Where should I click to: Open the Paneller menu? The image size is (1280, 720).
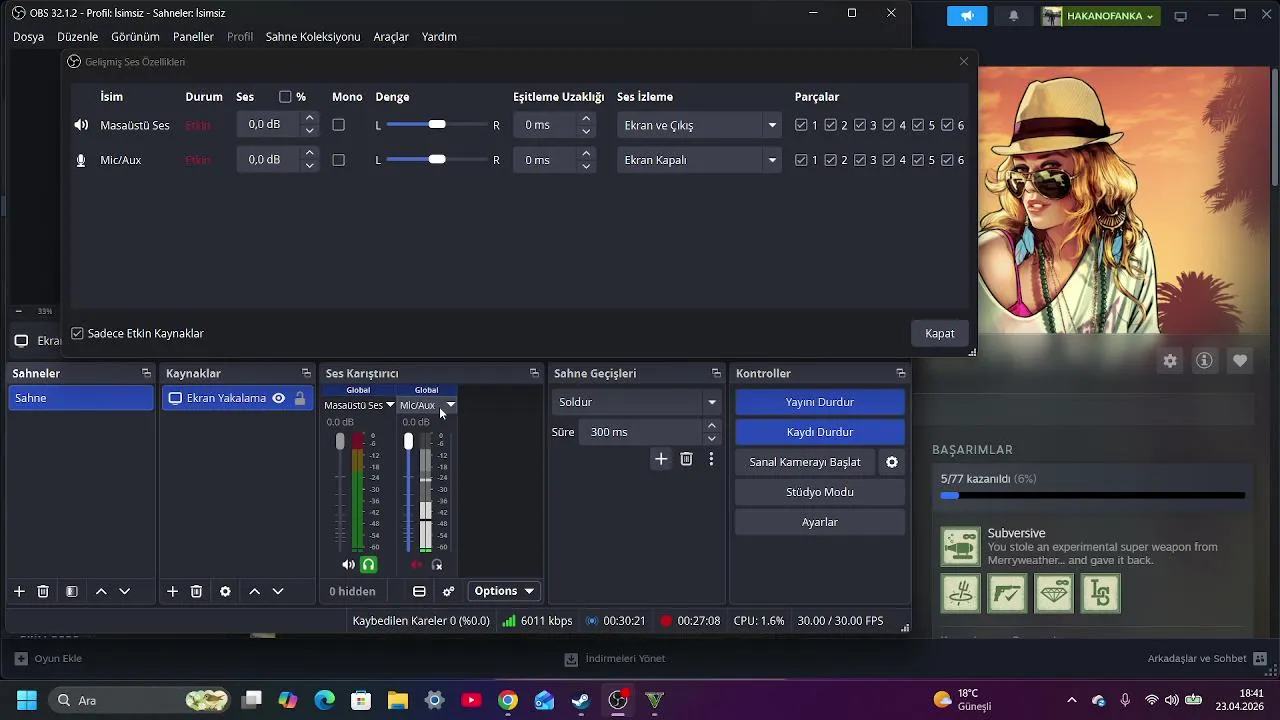pos(193,37)
